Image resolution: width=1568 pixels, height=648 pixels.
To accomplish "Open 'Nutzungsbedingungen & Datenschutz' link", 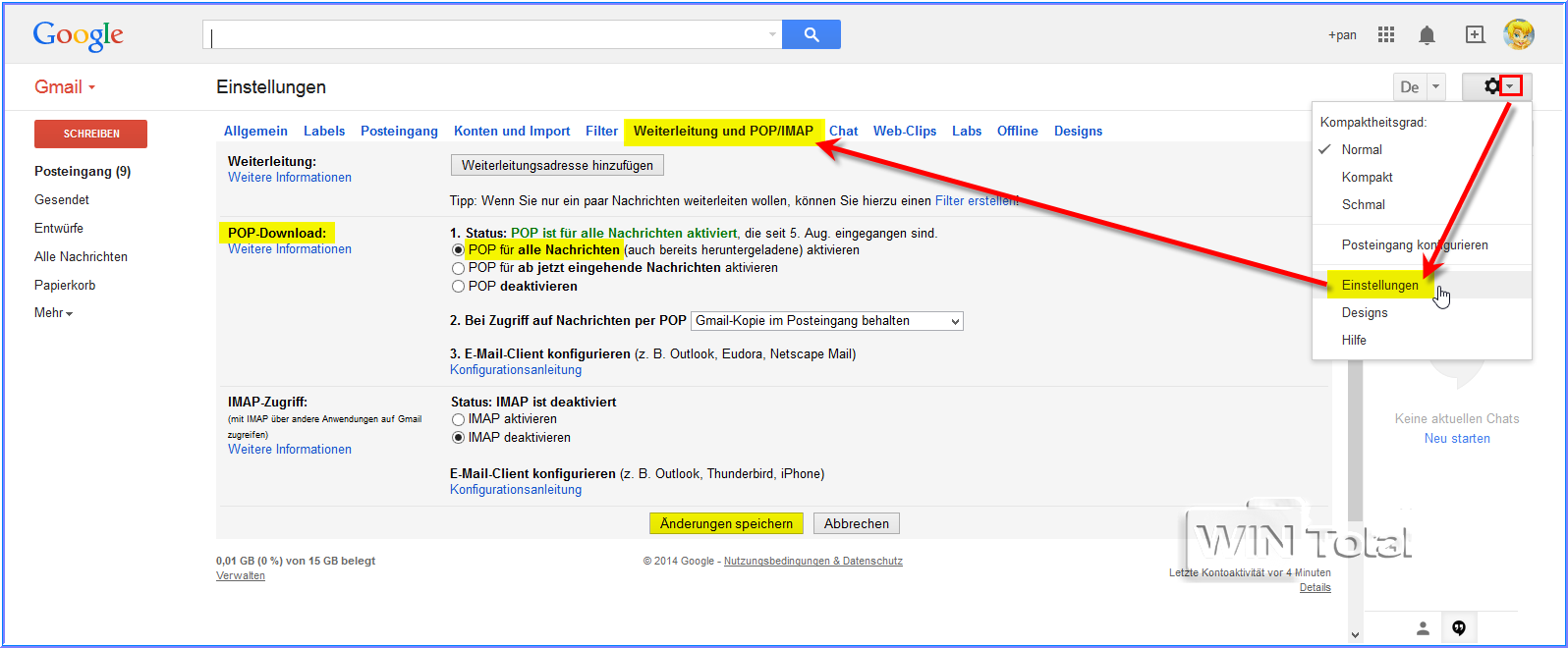I will 813,562.
